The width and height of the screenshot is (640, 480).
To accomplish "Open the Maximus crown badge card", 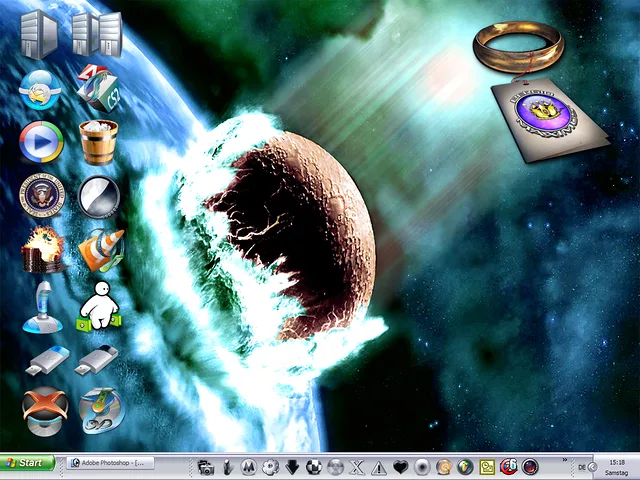I will click(550, 120).
